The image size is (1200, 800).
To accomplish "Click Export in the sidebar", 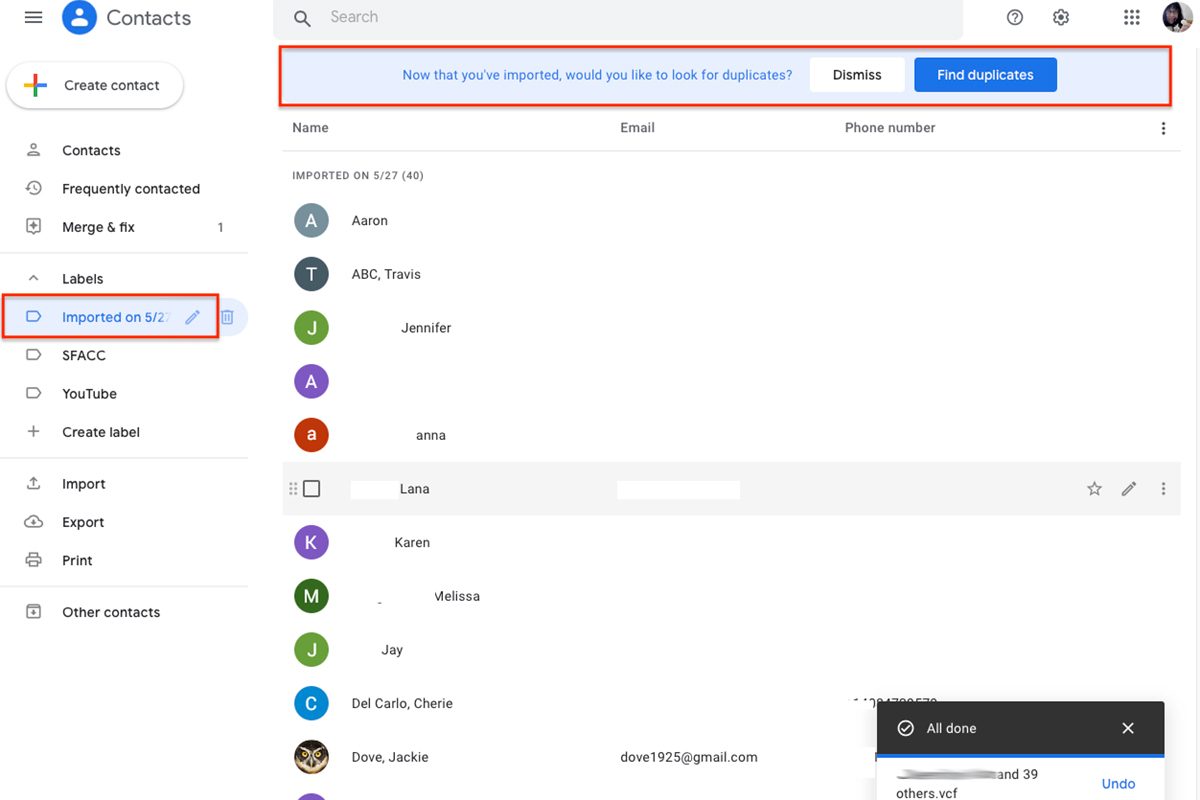I will [83, 522].
